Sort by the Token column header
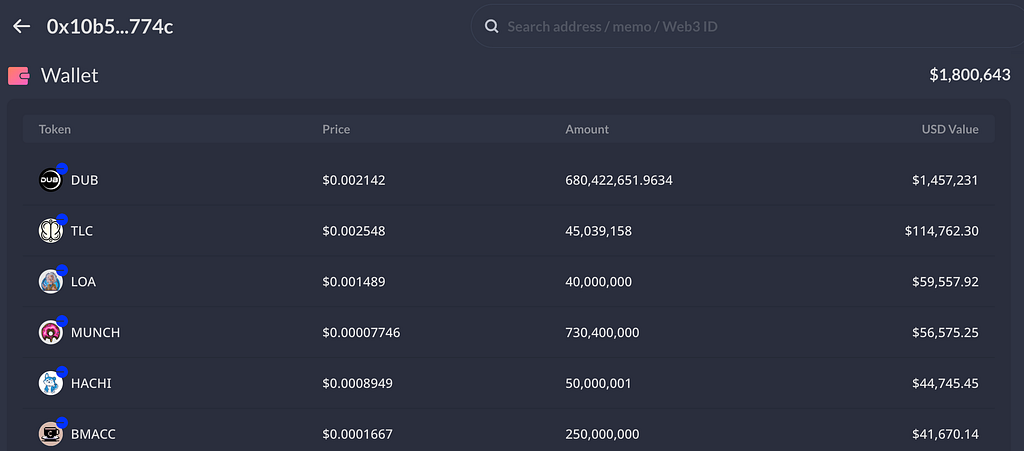Image resolution: width=1024 pixels, height=451 pixels. pyautogui.click(x=55, y=129)
